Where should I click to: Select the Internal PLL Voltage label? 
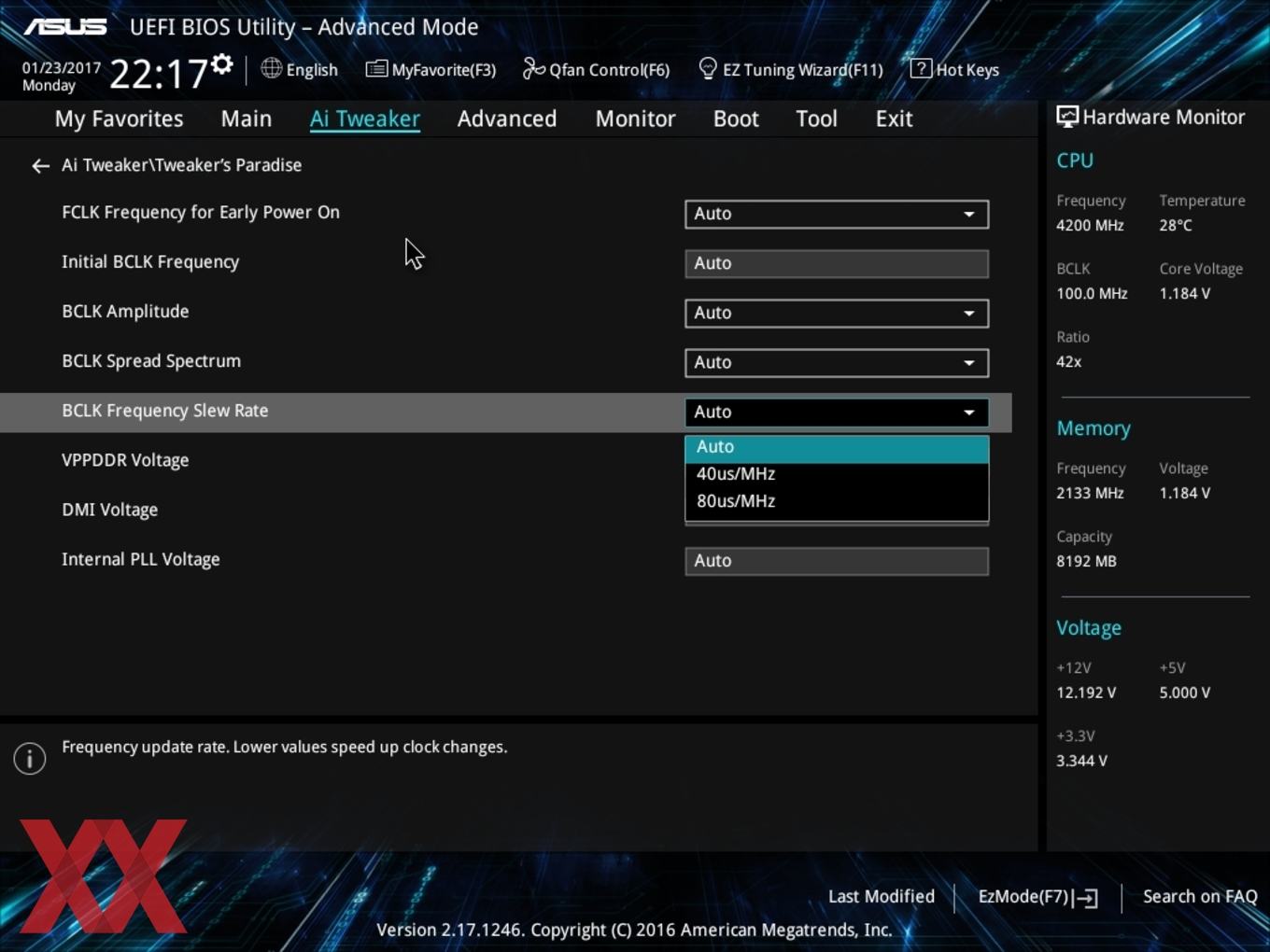(141, 559)
